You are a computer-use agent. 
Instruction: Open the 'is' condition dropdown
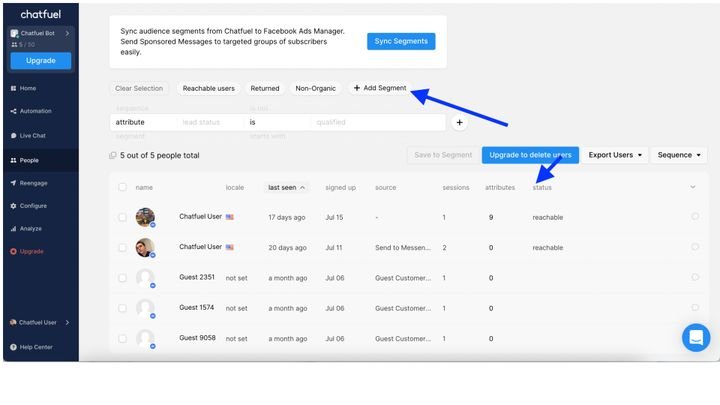click(x=277, y=122)
